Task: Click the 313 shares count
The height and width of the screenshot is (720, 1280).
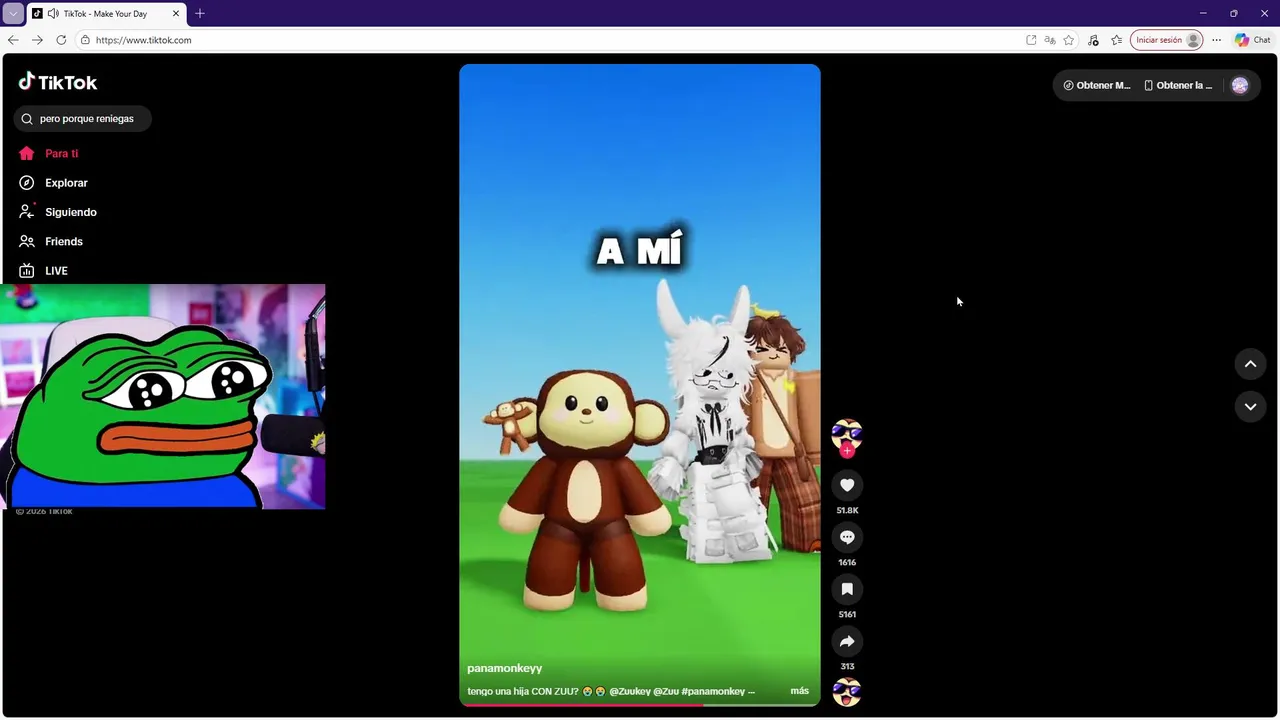Action: (847, 666)
